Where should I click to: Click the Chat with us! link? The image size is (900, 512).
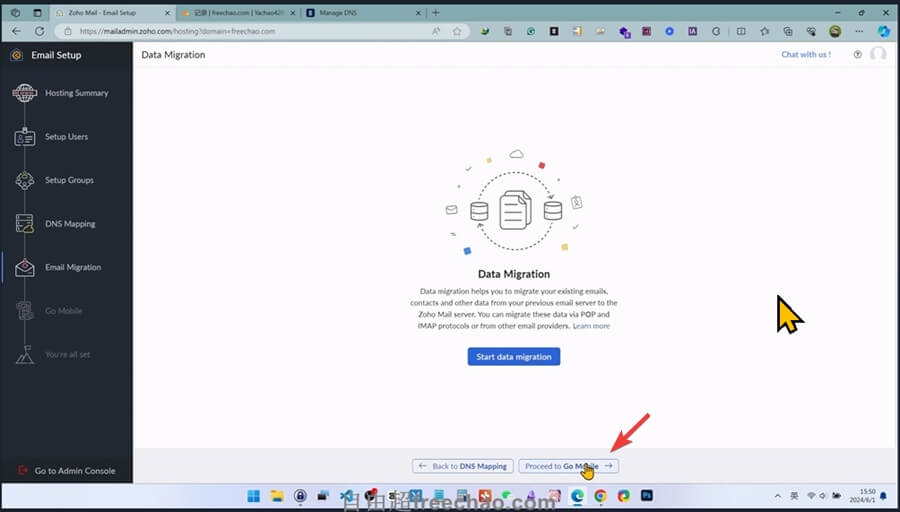(x=806, y=55)
